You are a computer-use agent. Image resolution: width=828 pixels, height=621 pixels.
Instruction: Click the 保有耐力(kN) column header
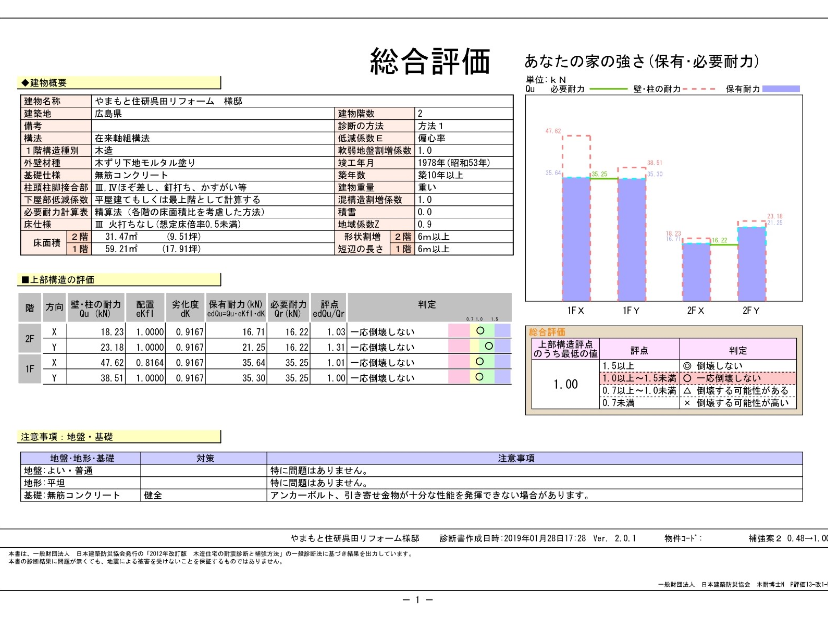236,308
